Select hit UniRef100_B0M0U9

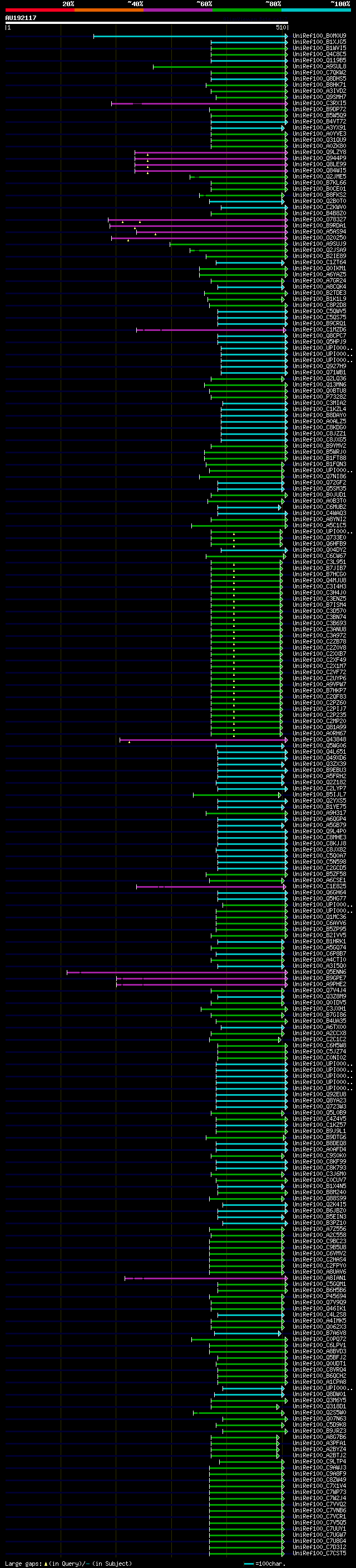(x=319, y=36)
